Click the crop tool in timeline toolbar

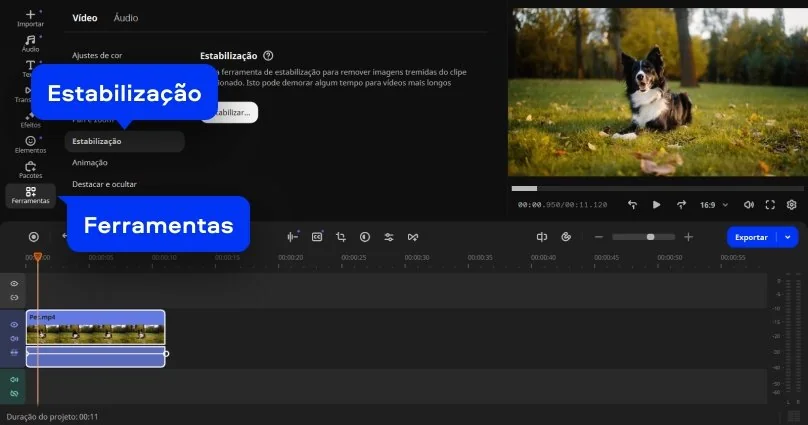point(341,237)
